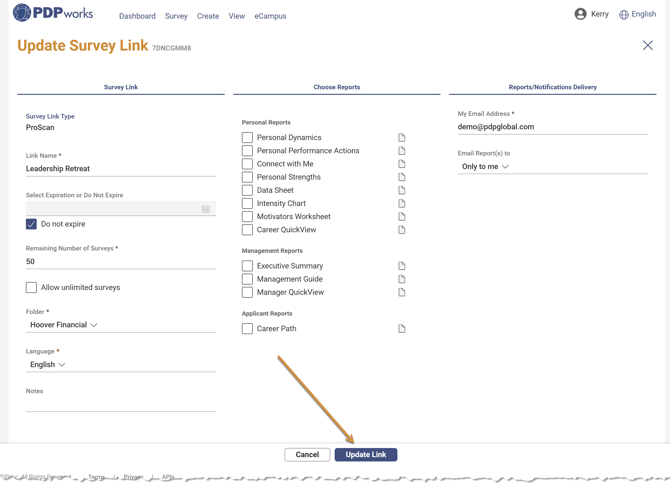Uncheck the Do not expire checkbox
Viewport: 670px width, 483px height.
point(31,224)
